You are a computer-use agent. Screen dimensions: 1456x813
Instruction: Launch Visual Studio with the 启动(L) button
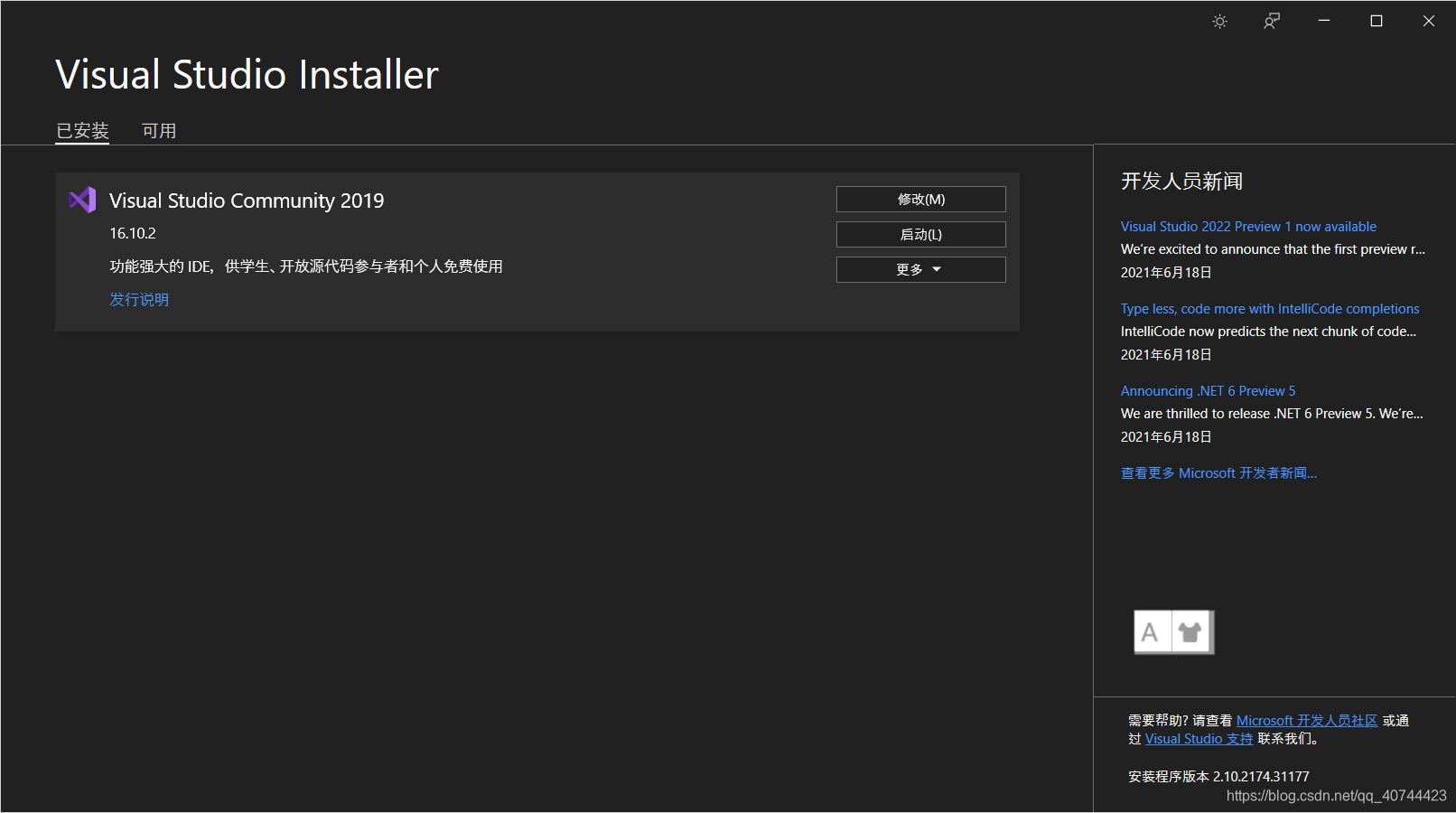pyautogui.click(x=921, y=235)
